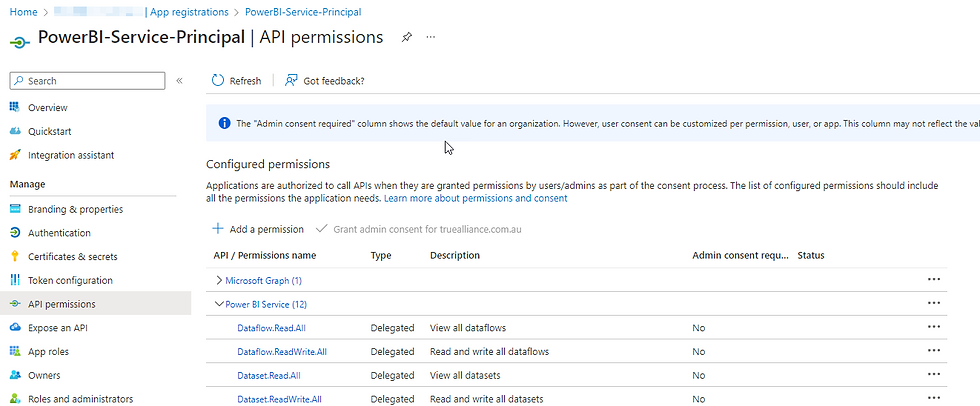
Task: Expand the Microsoft Graph (1) chevron
Action: 219,280
